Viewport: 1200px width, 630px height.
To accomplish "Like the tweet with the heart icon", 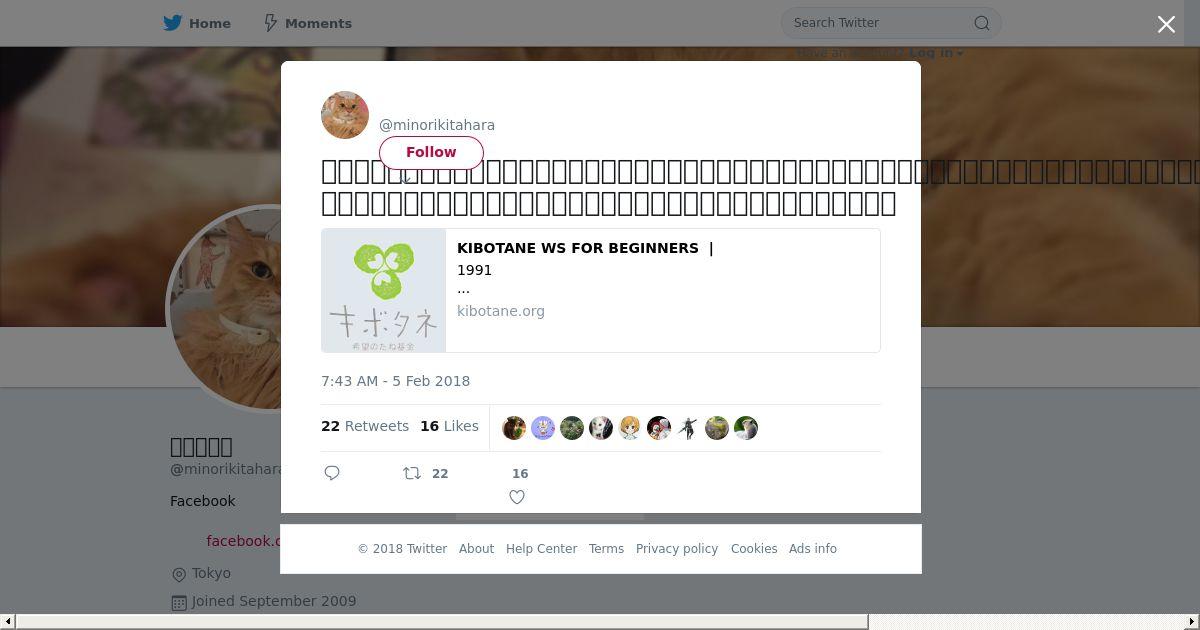I will coord(517,497).
